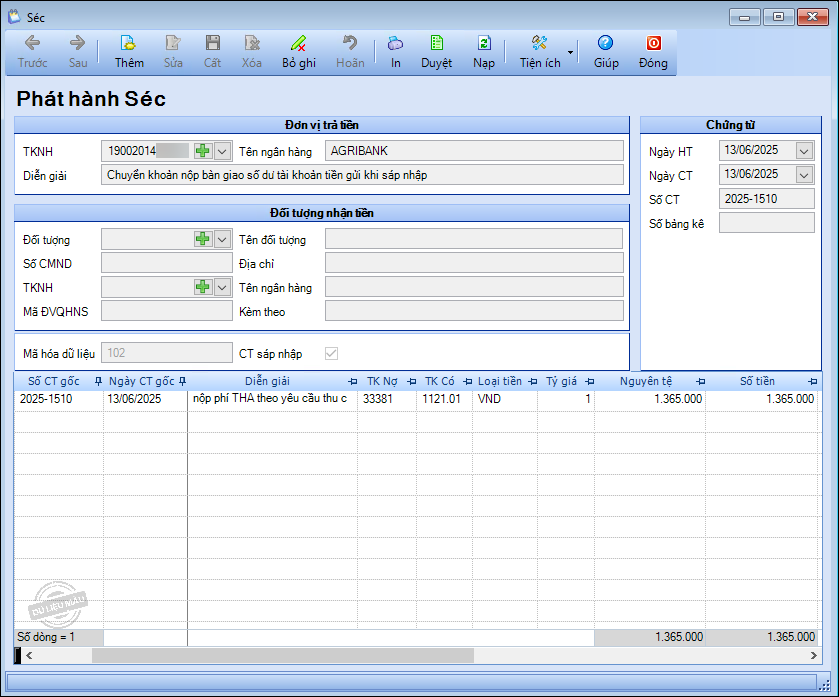The width and height of the screenshot is (839, 697).
Task: Pin the TK Nợ column
Action: pyautogui.click(x=411, y=381)
